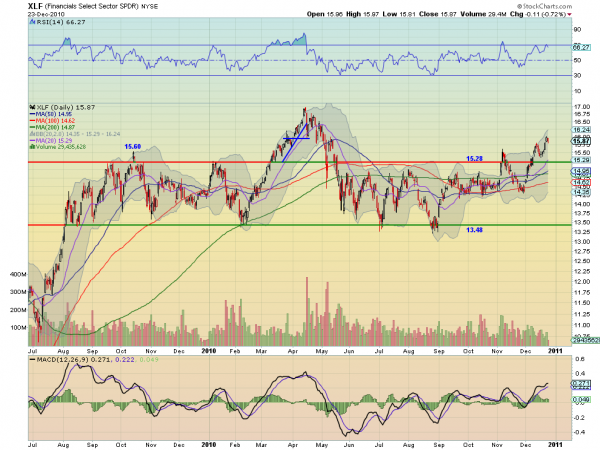This screenshot has width=600, height=450.
Task: Click the 90 level on the RSI axis
Action: click(x=577, y=29)
